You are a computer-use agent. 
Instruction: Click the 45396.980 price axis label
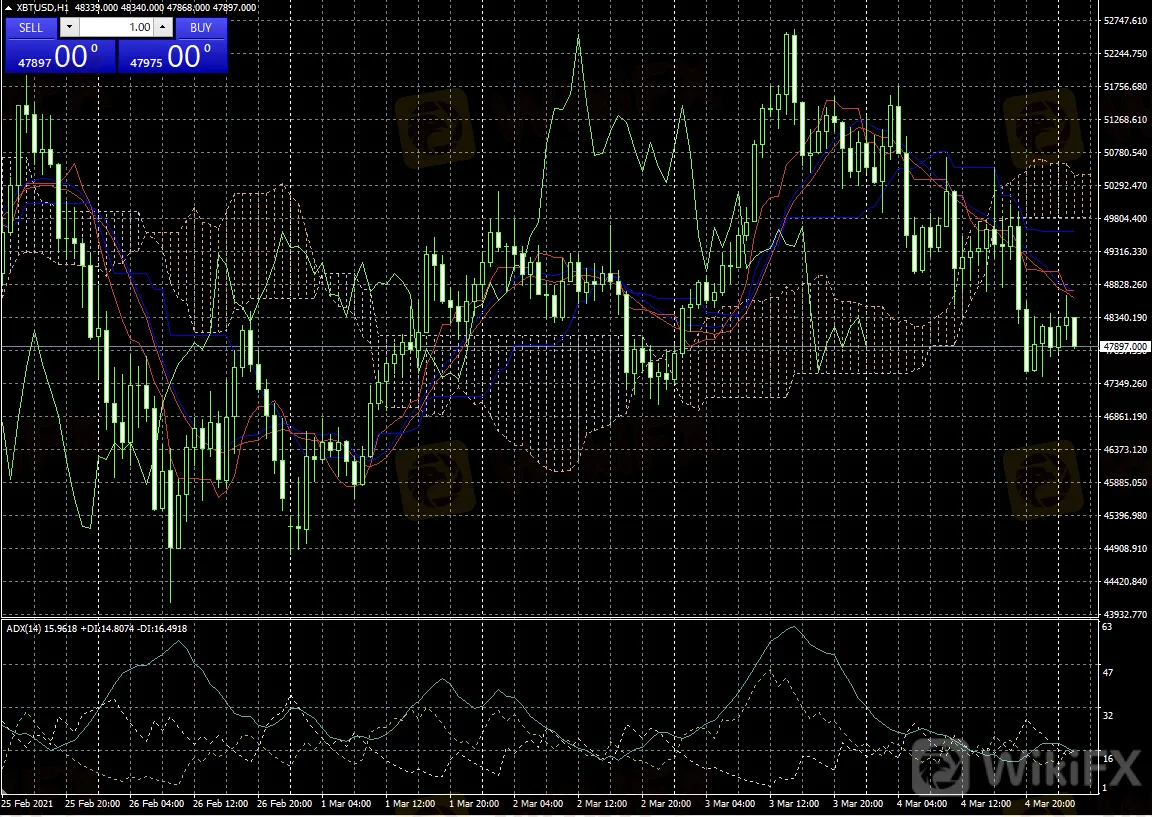coord(1124,515)
